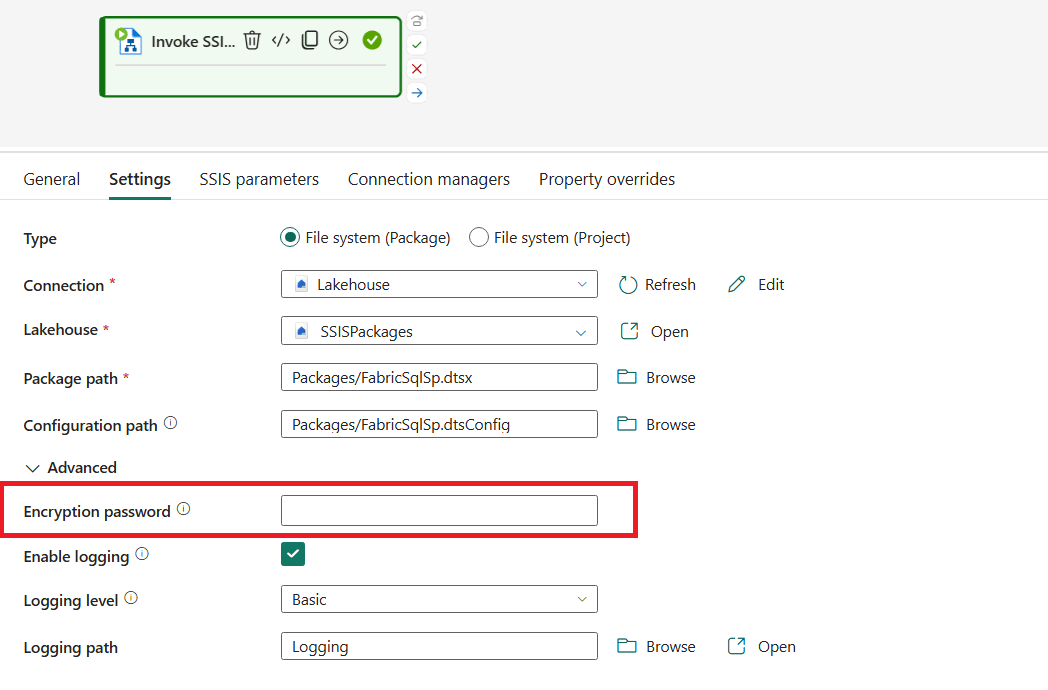Click the Encryption password input field

coord(439,511)
